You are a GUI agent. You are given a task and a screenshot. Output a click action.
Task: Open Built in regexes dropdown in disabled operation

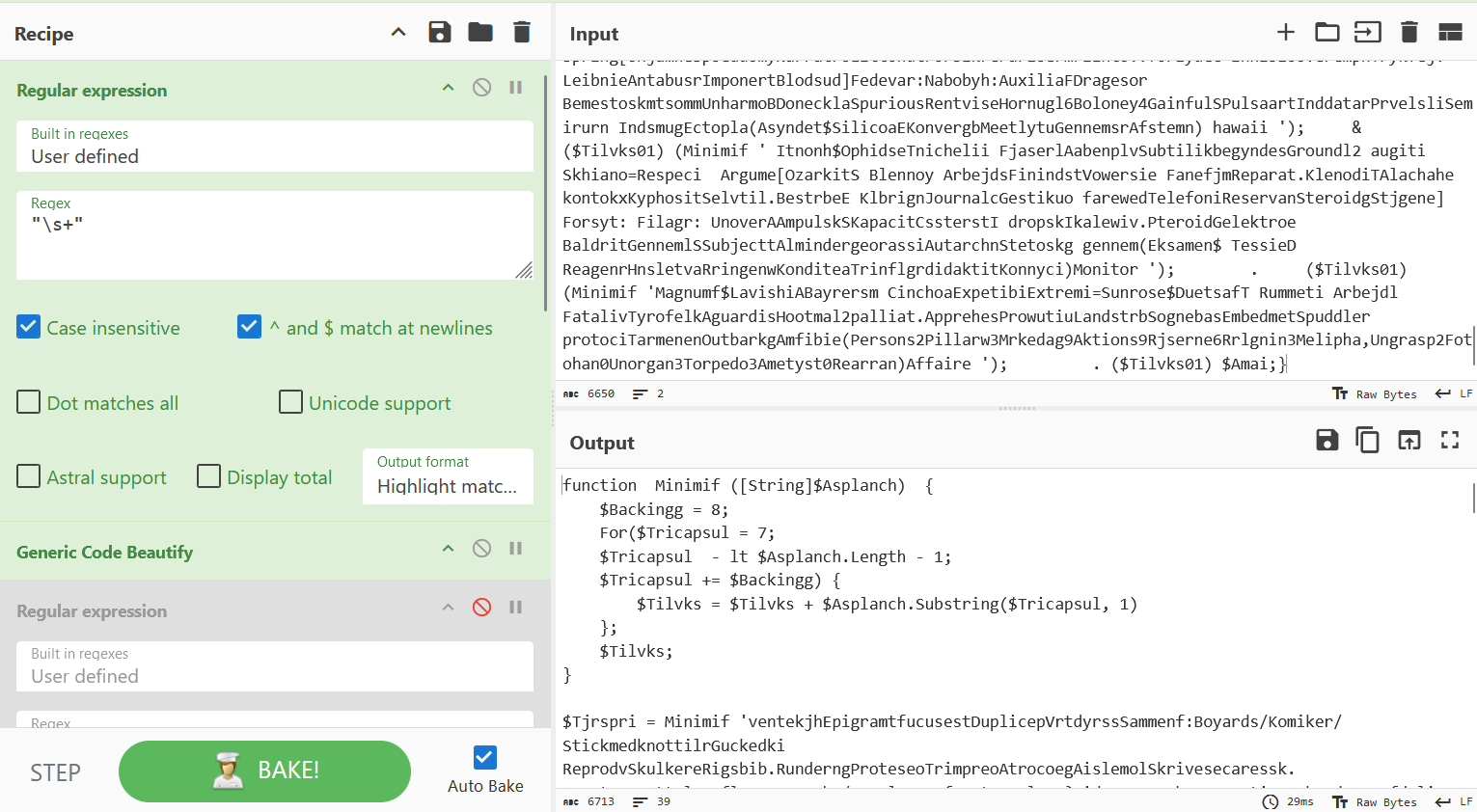point(275,666)
